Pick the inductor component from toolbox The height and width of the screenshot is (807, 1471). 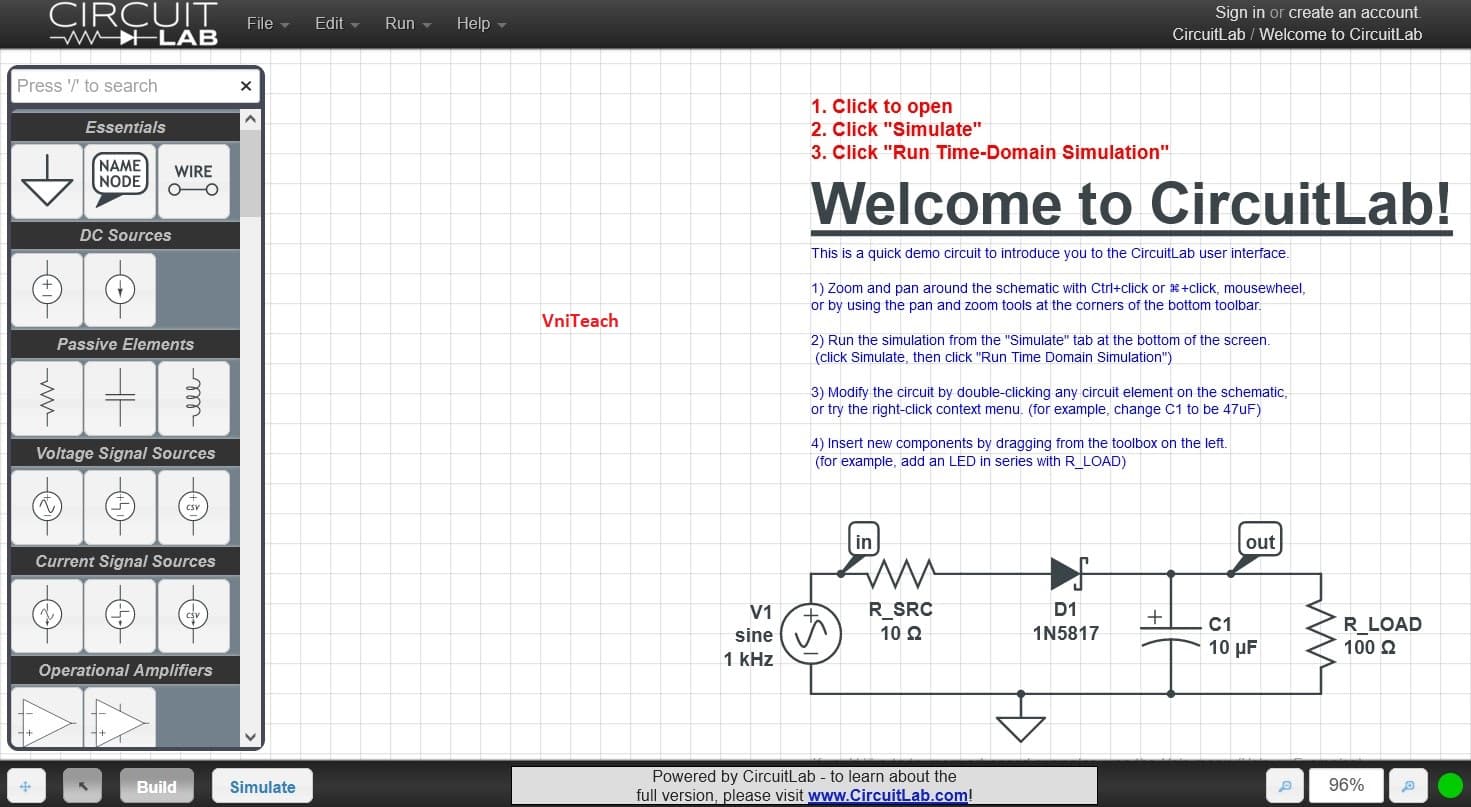click(193, 398)
